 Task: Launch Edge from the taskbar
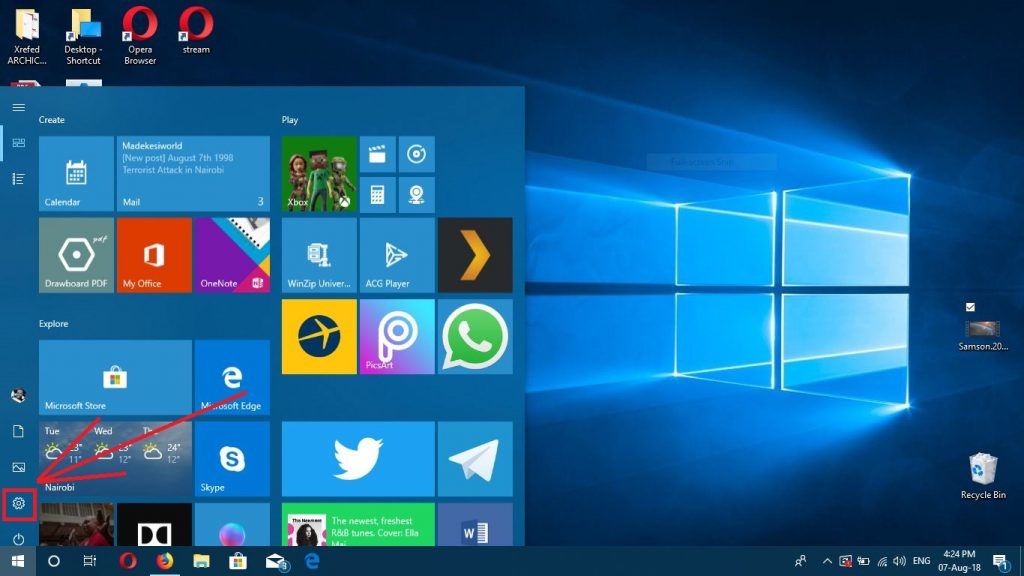pyautogui.click(x=312, y=561)
